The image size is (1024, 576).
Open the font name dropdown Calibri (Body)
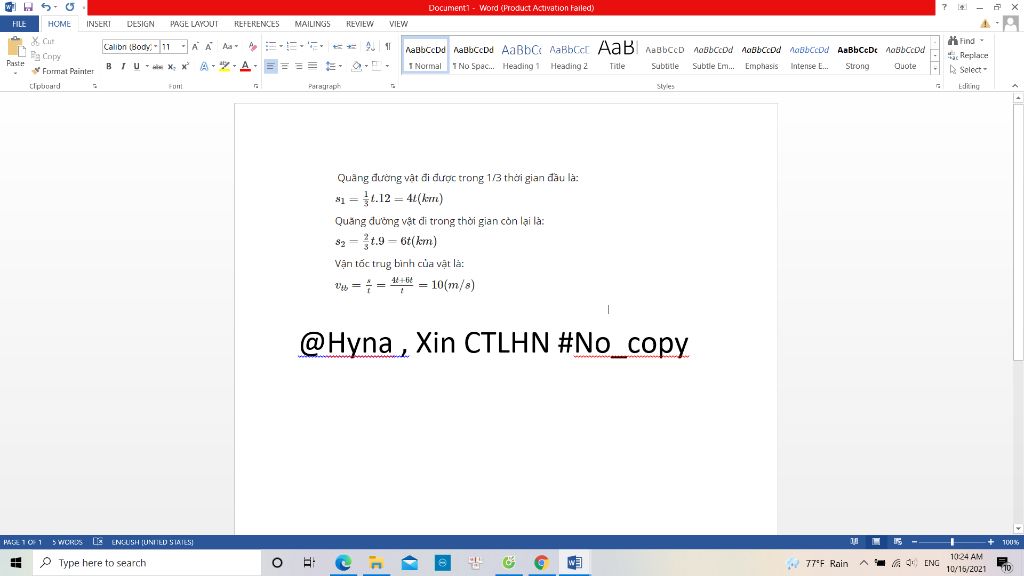pyautogui.click(x=156, y=47)
